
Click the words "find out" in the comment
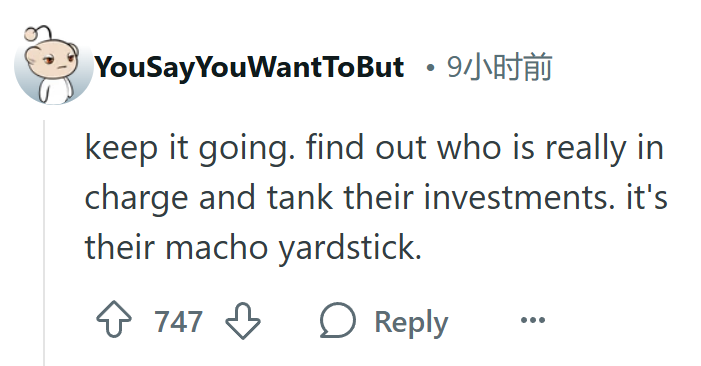[366, 147]
